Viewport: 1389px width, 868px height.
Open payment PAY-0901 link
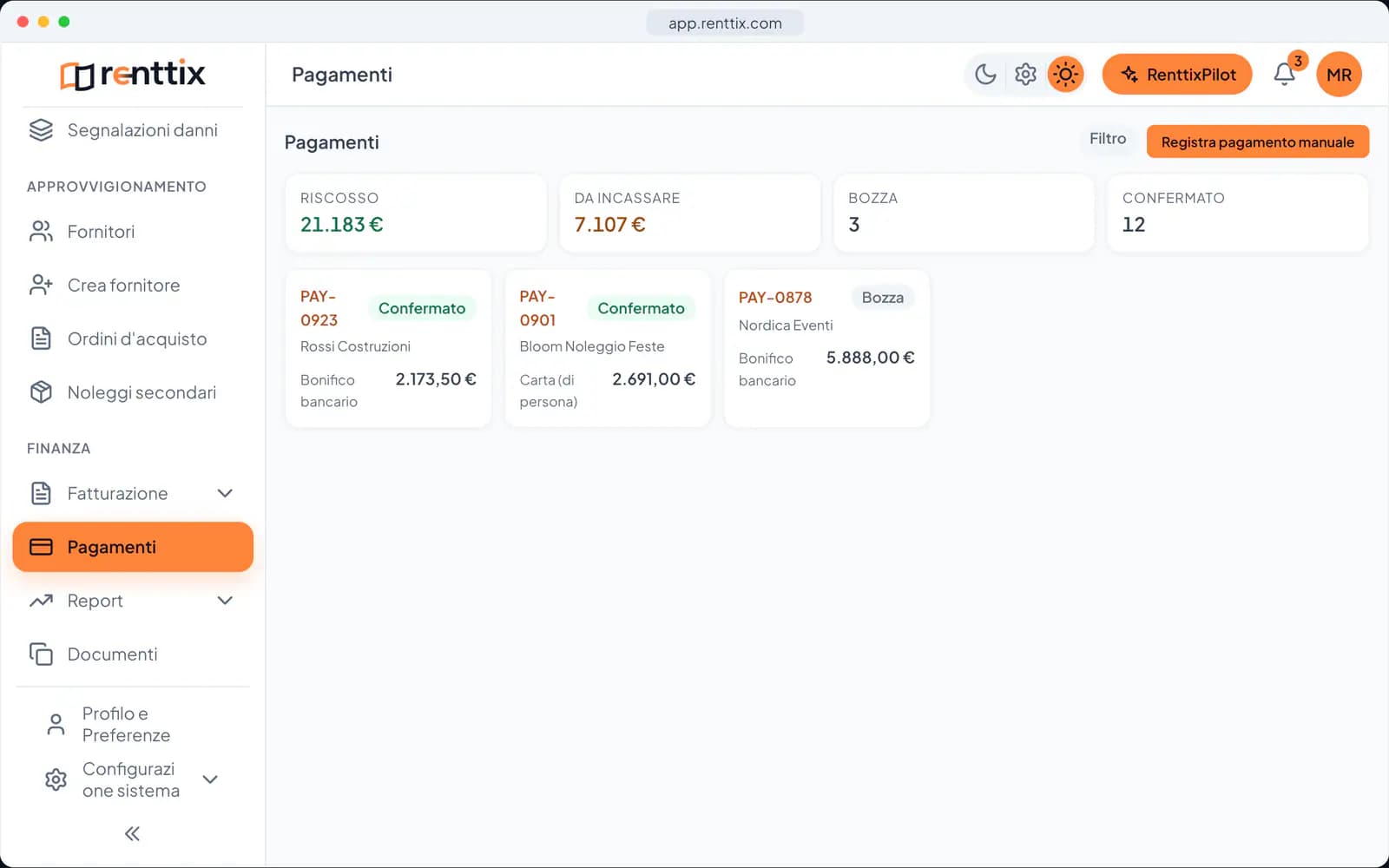coord(538,308)
